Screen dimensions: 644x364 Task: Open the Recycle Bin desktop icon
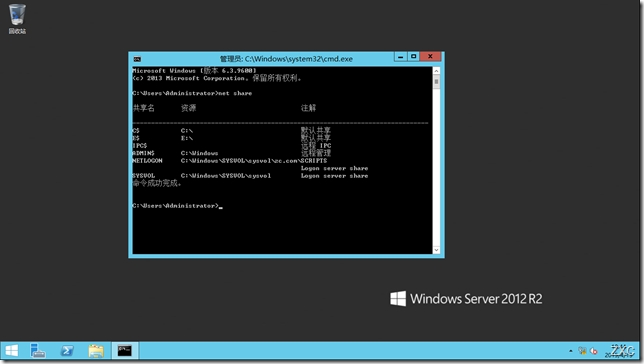click(17, 19)
